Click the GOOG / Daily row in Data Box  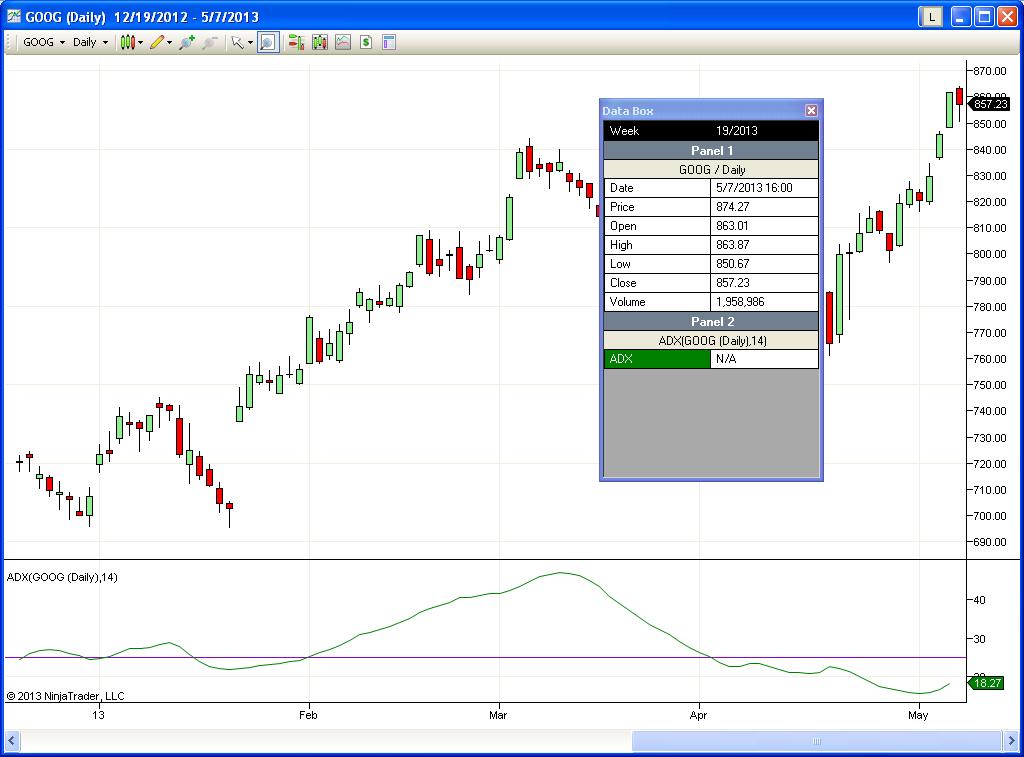[711, 169]
